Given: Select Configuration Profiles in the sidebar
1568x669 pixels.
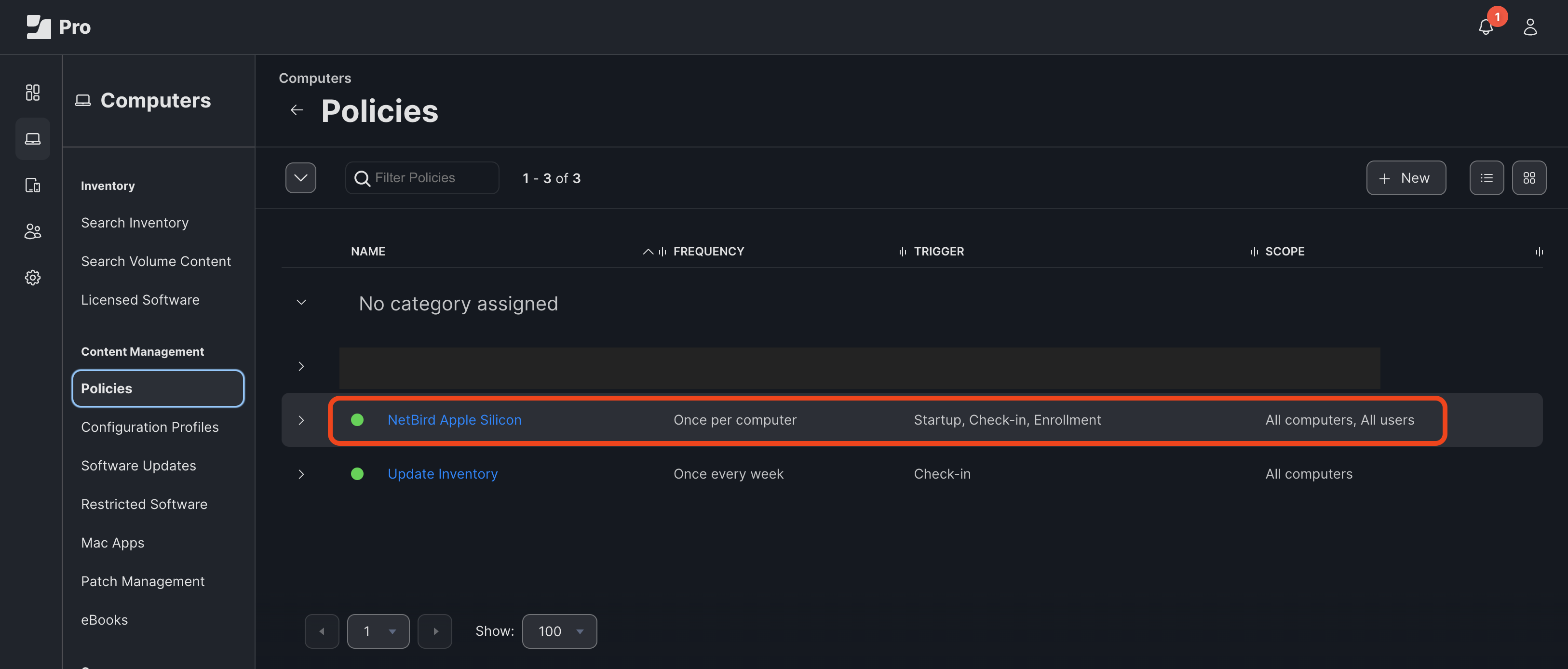Looking at the screenshot, I should tap(150, 427).
